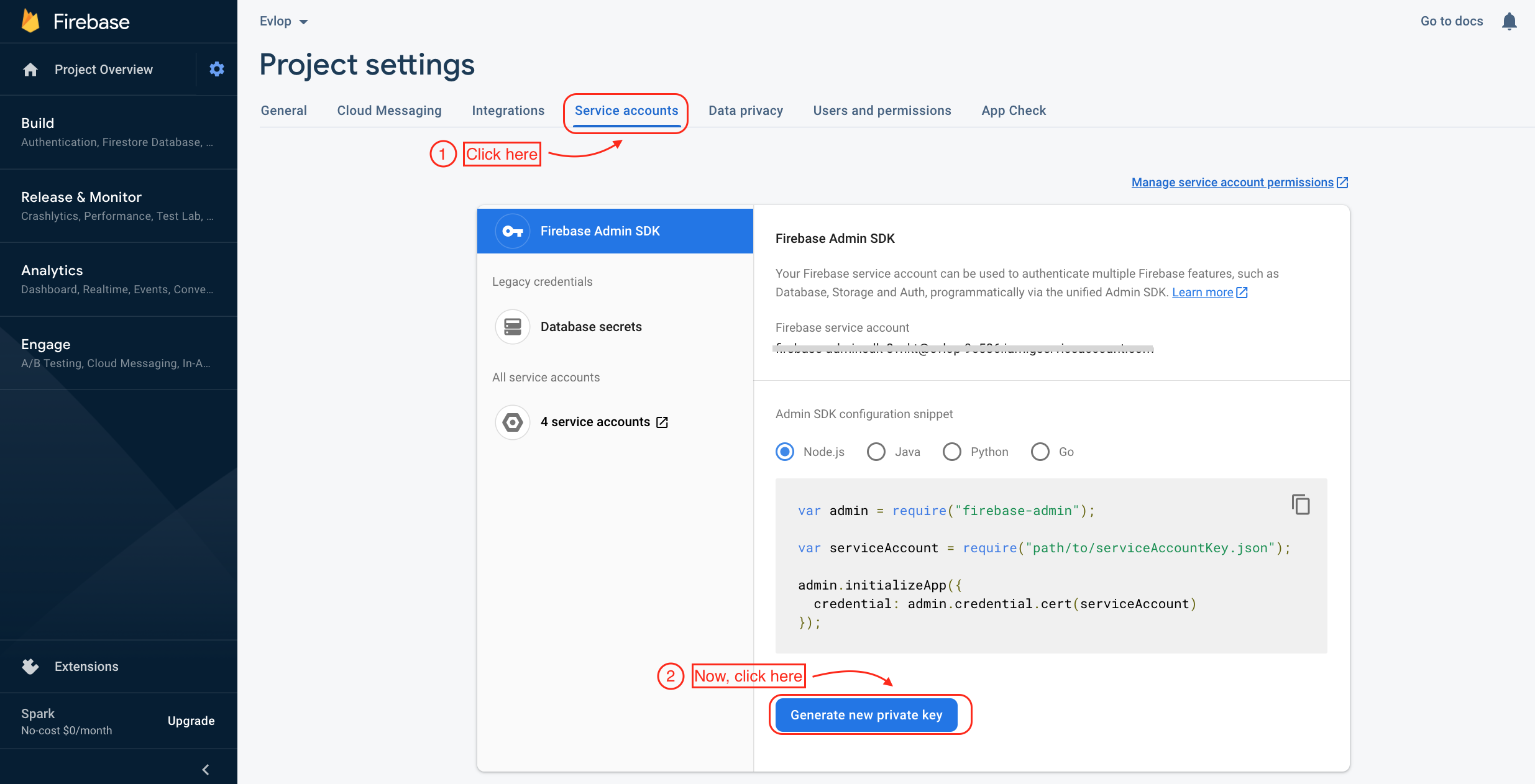The width and height of the screenshot is (1535, 784).
Task: Click the Firebase wordmark text
Action: coord(91,22)
